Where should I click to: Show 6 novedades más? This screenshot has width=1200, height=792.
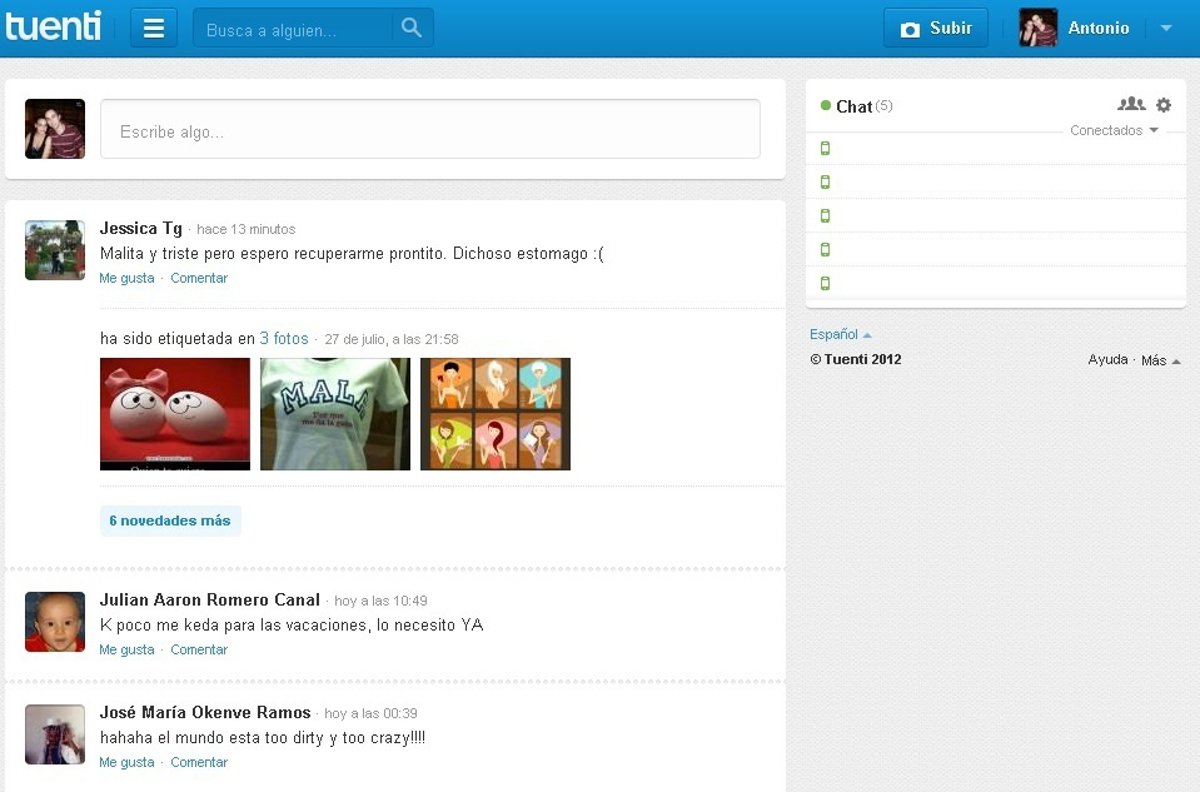170,521
